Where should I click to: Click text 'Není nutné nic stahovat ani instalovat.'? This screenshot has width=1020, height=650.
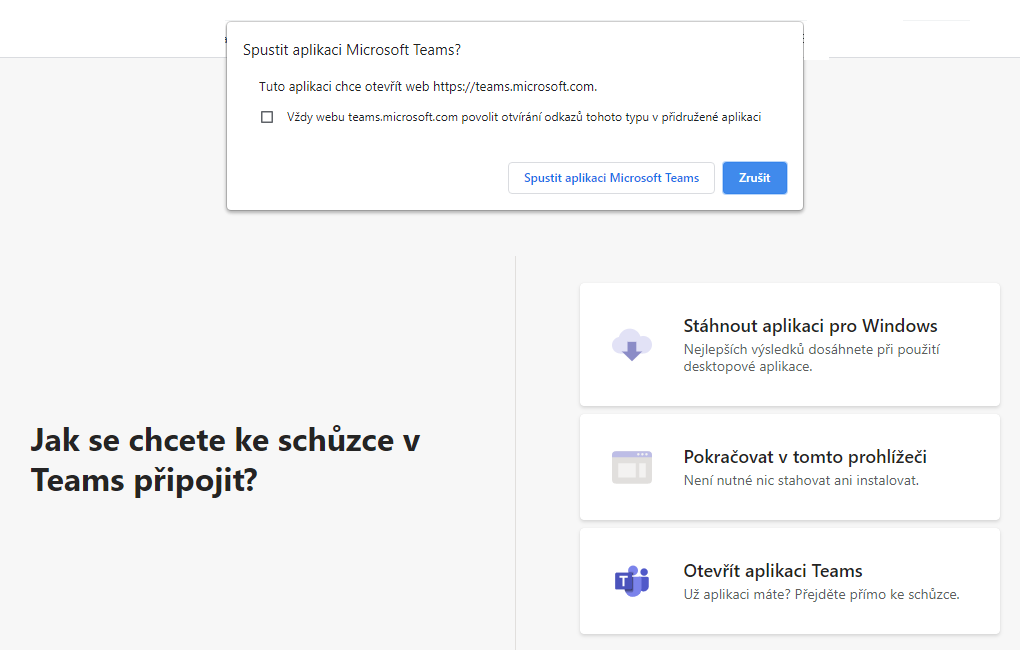pos(801,481)
